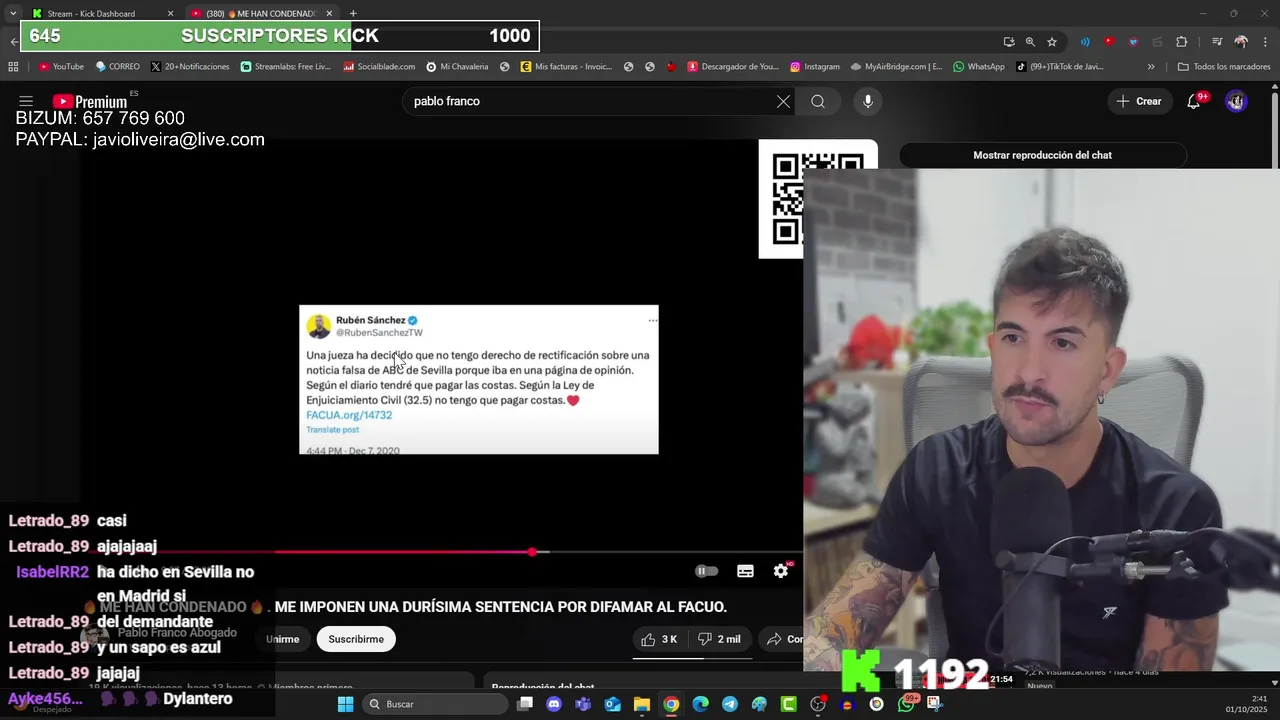Viewport: 1280px width, 720px height.
Task: Click Mostrar reproducción del chat button
Action: [x=1042, y=155]
